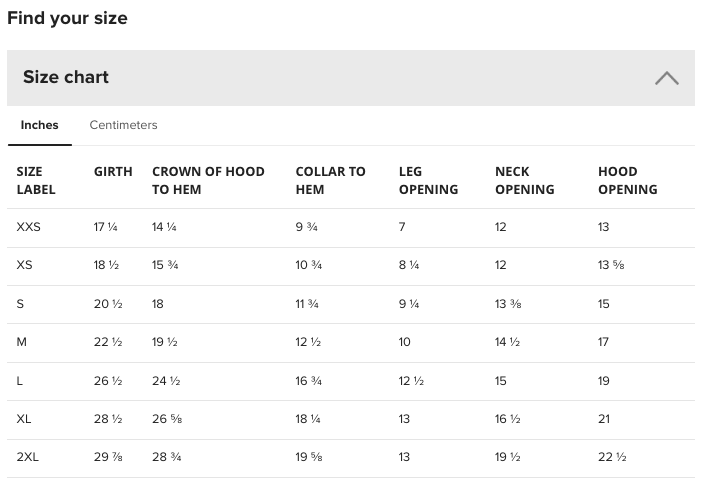The width and height of the screenshot is (705, 498).
Task: Click the HOOD OPENING column header
Action: pos(627,180)
